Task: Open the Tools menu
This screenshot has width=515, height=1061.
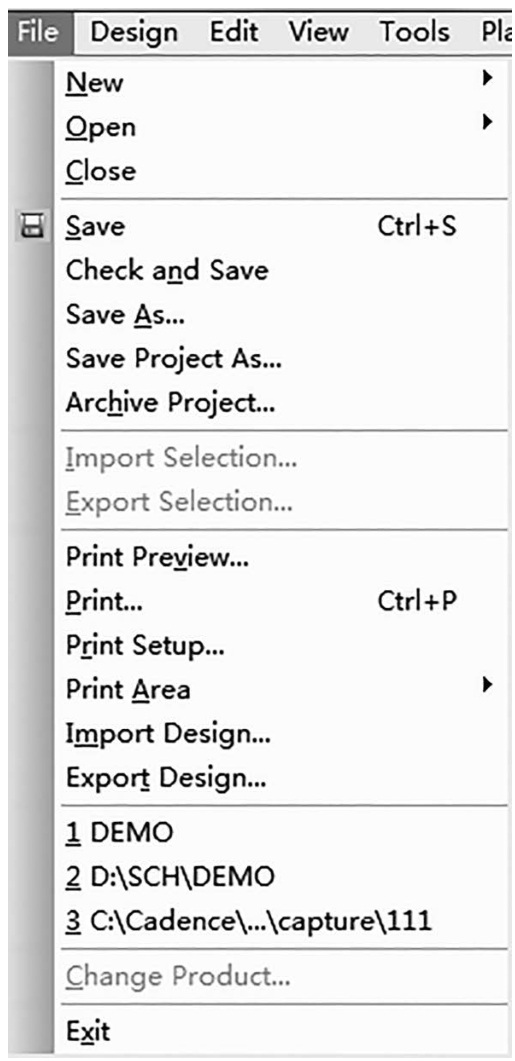Action: 414,32
